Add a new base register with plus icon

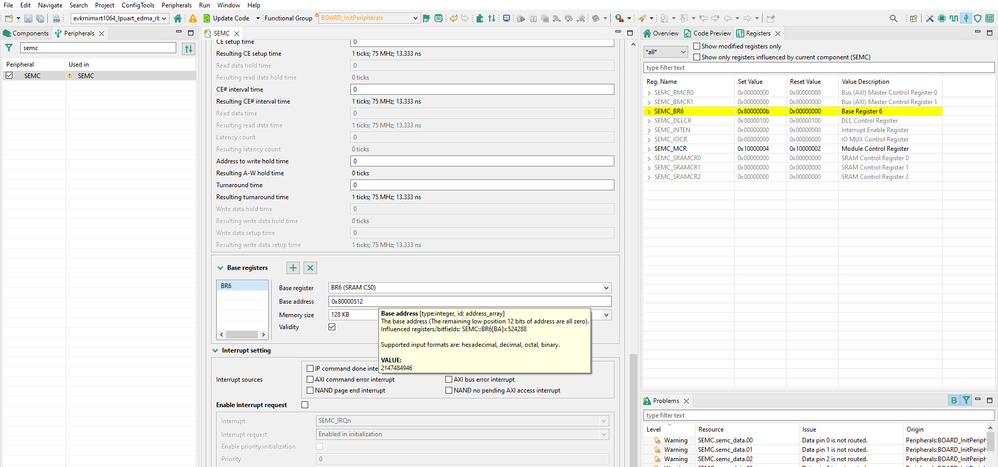293,268
